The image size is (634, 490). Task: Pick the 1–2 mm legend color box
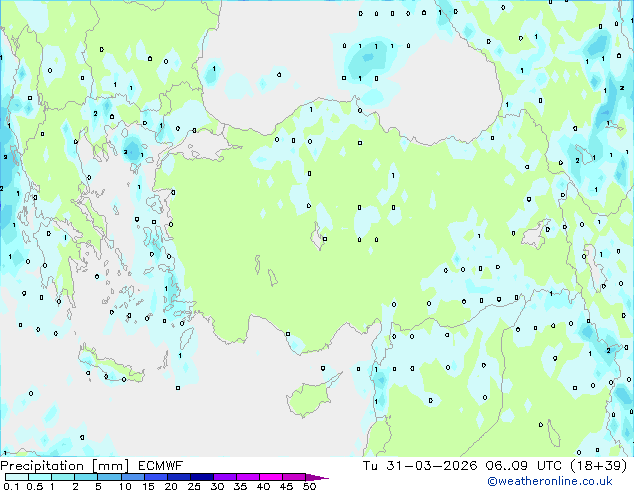tap(63, 477)
